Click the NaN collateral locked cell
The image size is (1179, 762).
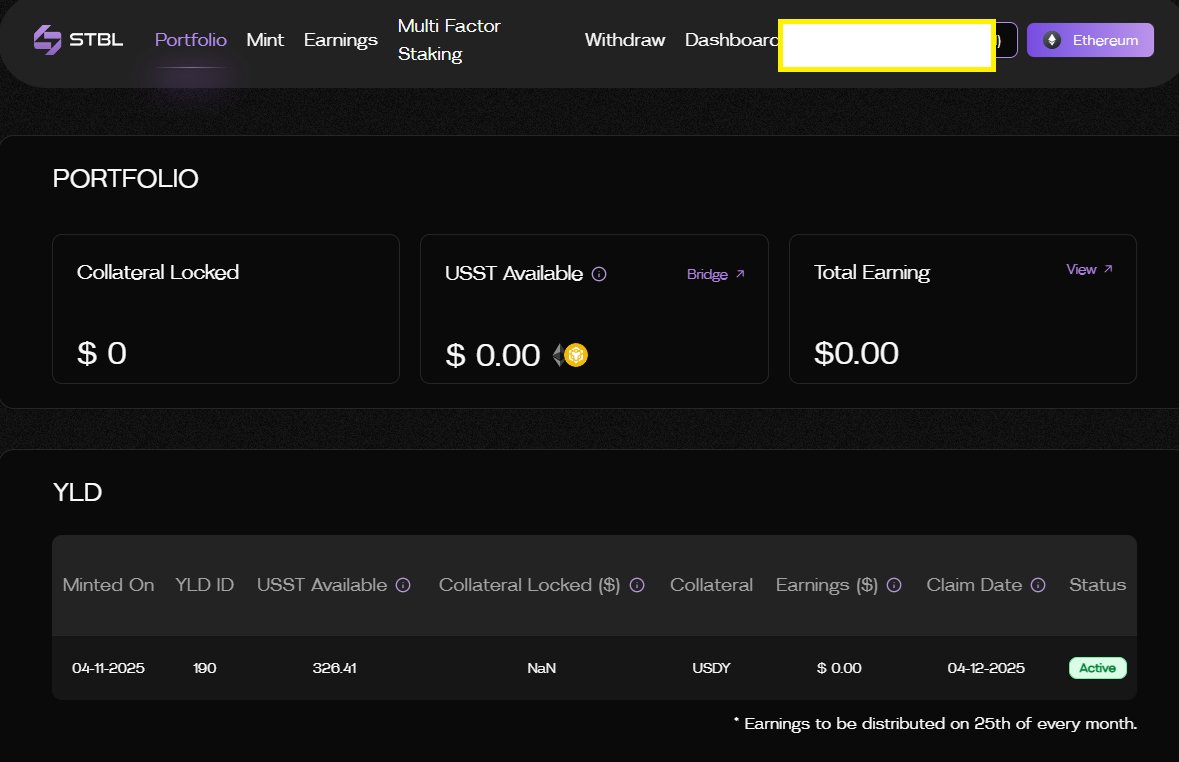[541, 668]
